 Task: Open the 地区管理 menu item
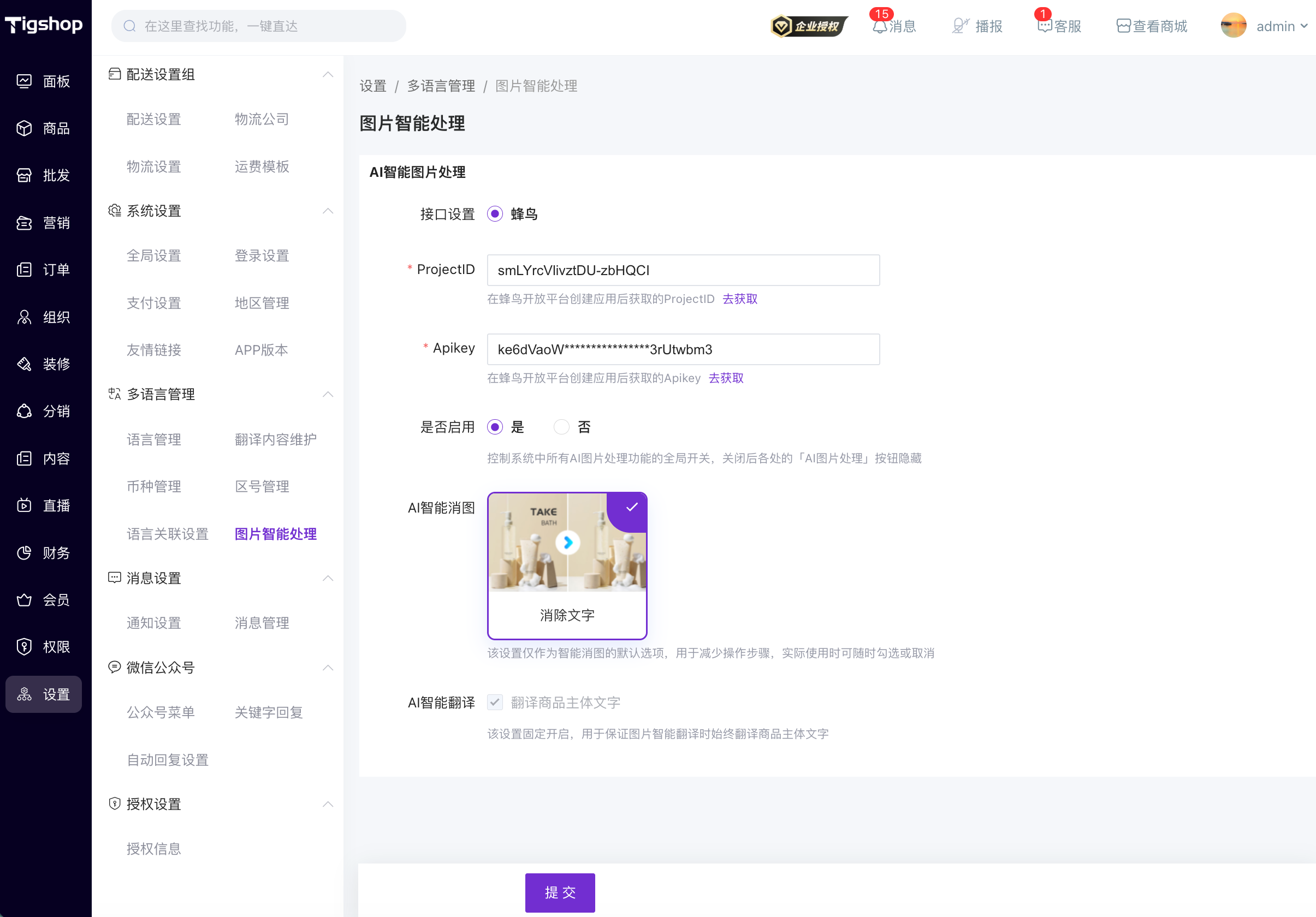click(262, 303)
